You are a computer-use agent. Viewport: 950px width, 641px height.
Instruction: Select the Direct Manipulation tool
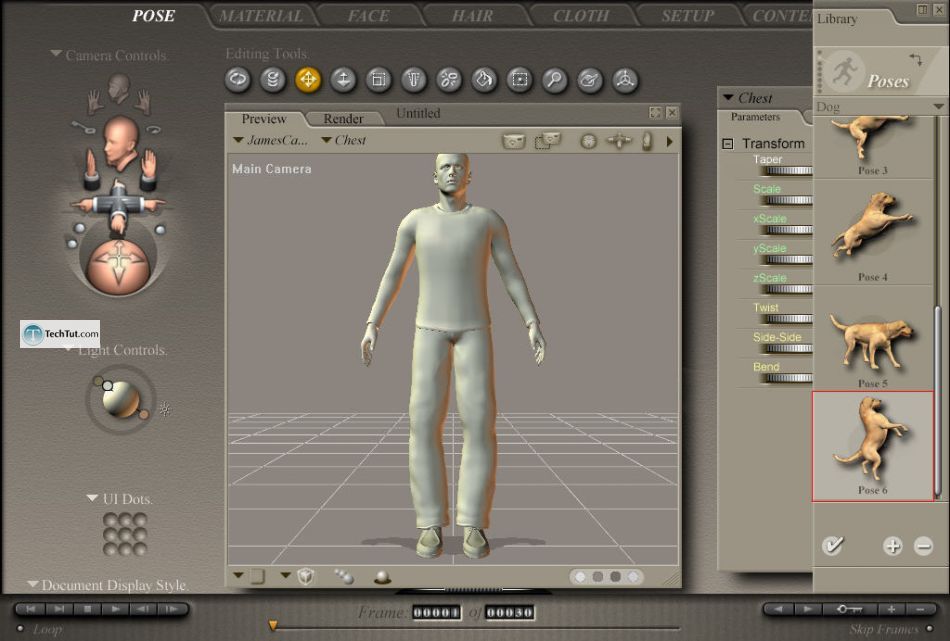pos(625,80)
